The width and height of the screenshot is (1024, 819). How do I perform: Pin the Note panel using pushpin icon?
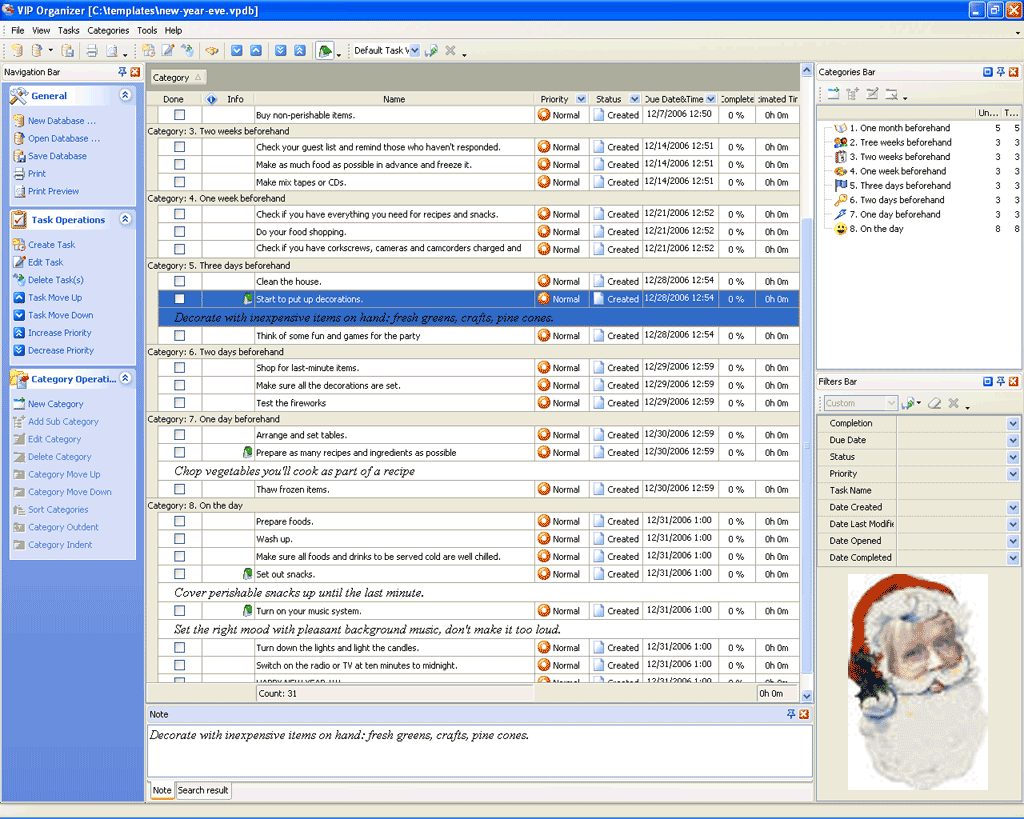pos(791,714)
